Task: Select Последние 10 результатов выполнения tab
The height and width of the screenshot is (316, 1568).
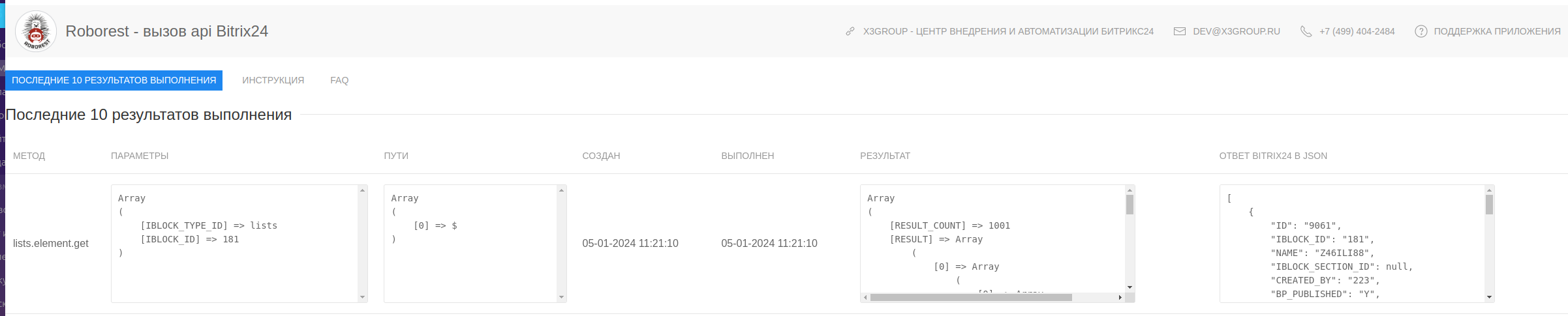Action: [x=114, y=80]
